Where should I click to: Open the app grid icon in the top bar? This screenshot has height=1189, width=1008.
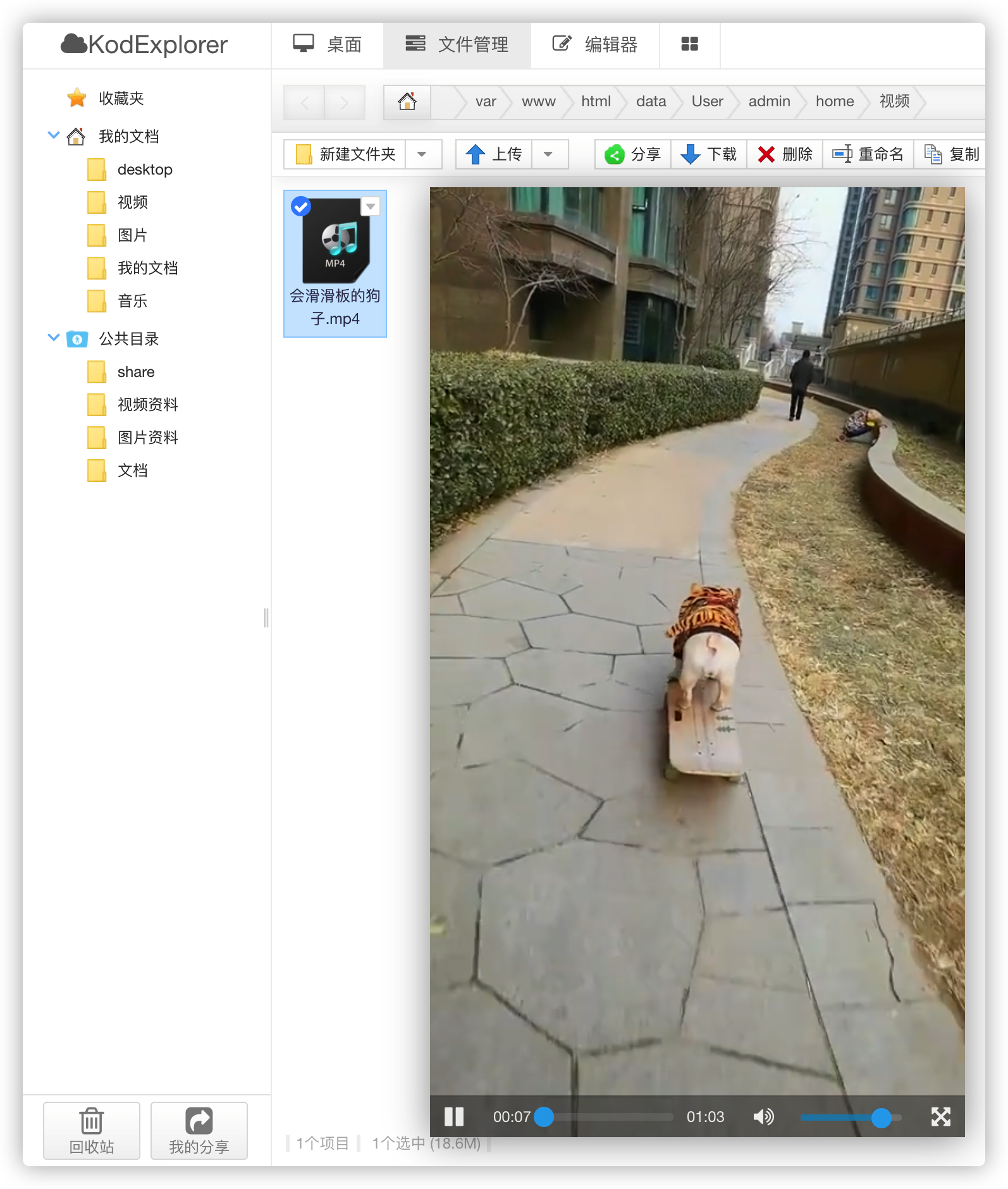(x=689, y=44)
